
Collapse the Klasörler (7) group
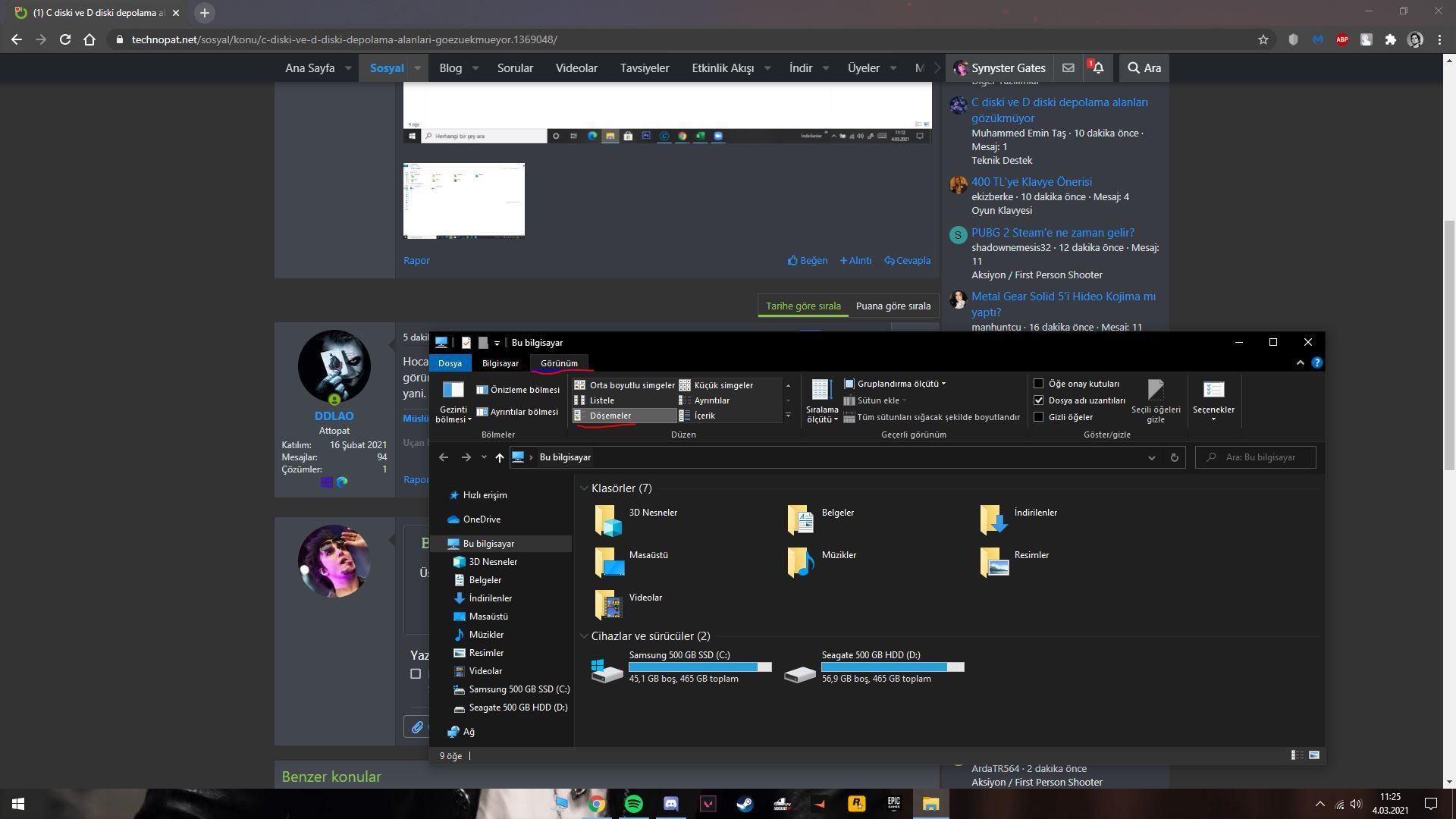(x=584, y=488)
